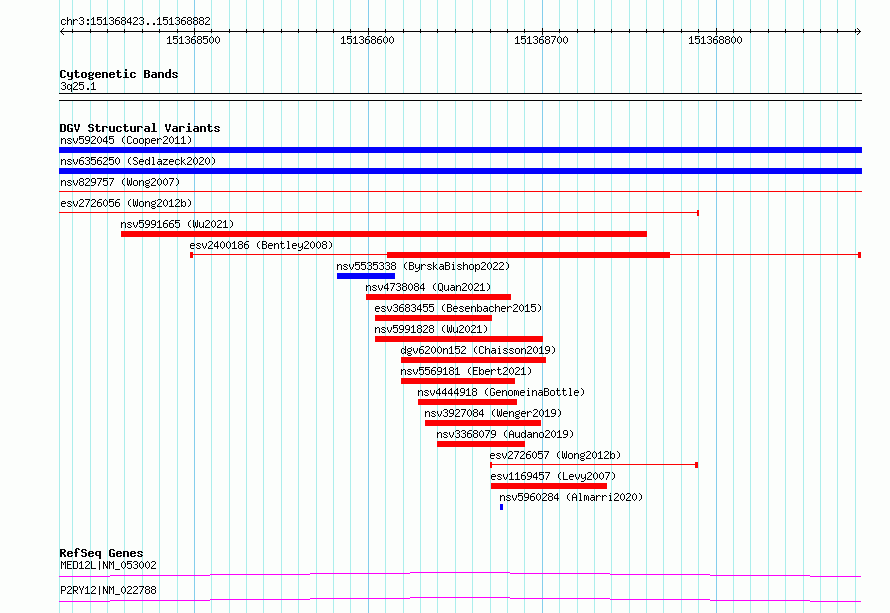Select the nsv4444918 red bar

(467, 402)
